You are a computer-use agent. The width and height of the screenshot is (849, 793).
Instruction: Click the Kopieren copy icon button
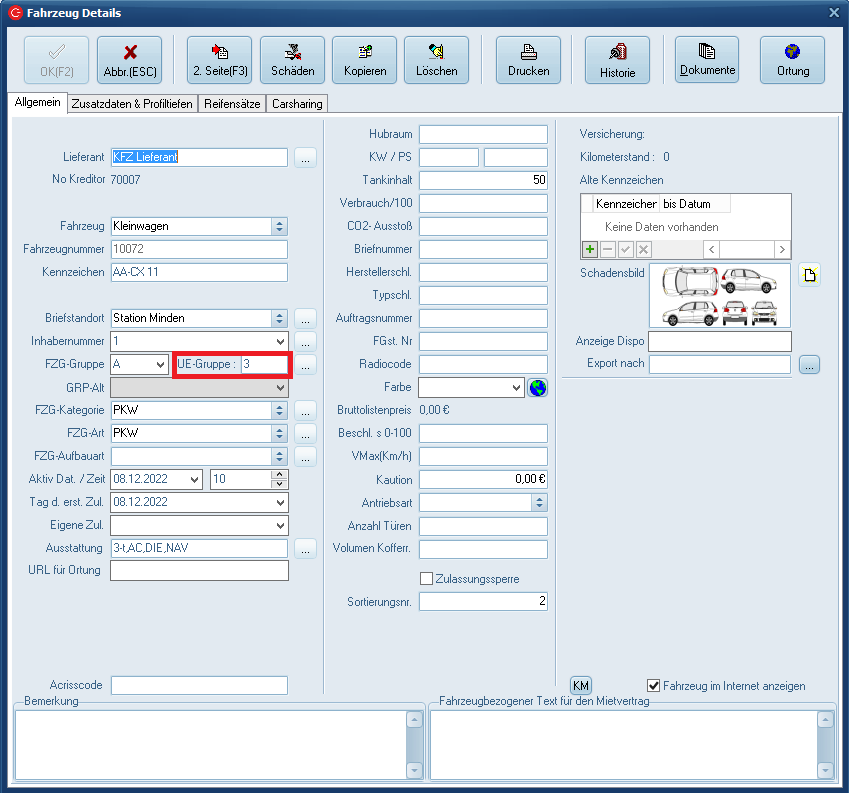pos(364,60)
